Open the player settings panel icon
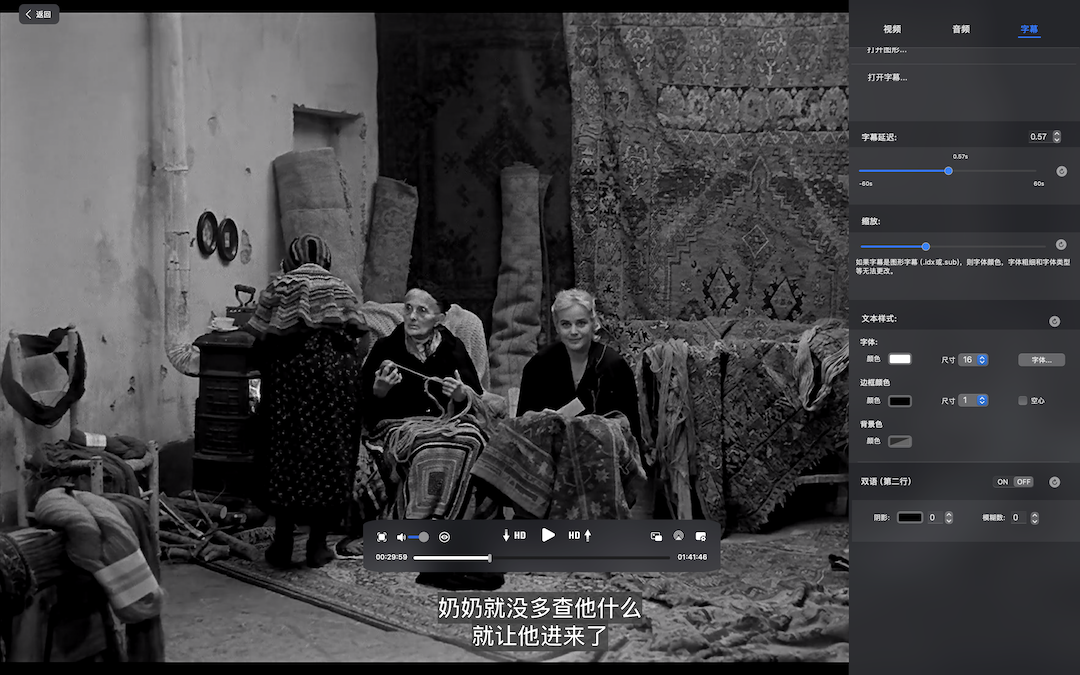The image size is (1080, 675). (700, 536)
